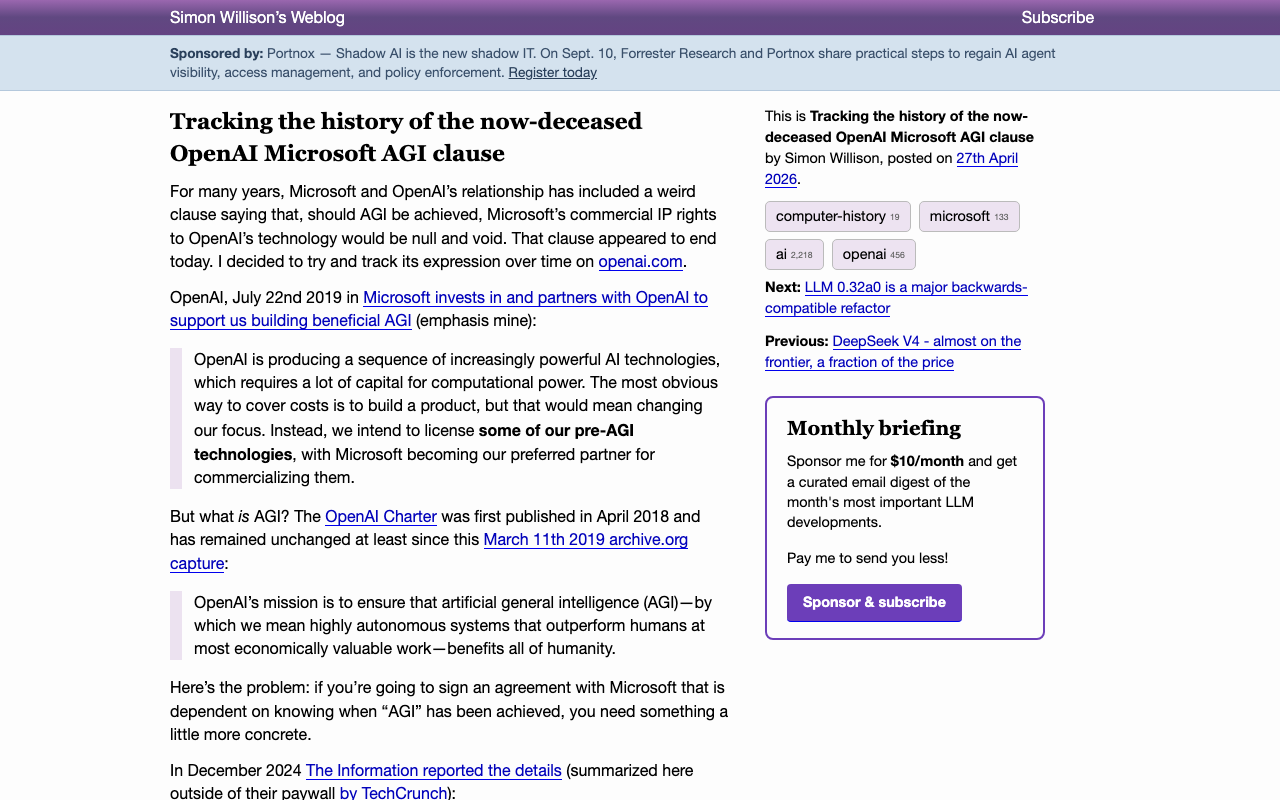Select the ai tag
Viewport: 1280px width, 800px height.
[x=794, y=254]
